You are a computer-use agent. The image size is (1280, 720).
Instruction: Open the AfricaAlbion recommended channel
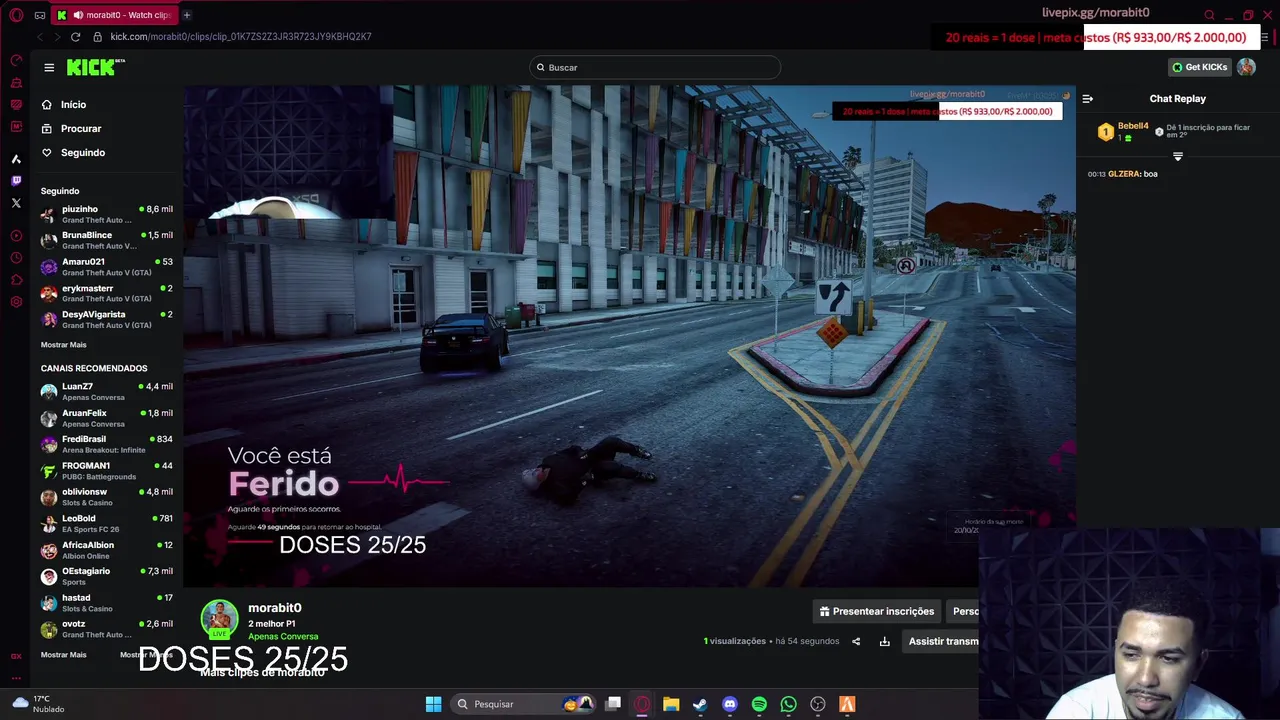[106, 550]
